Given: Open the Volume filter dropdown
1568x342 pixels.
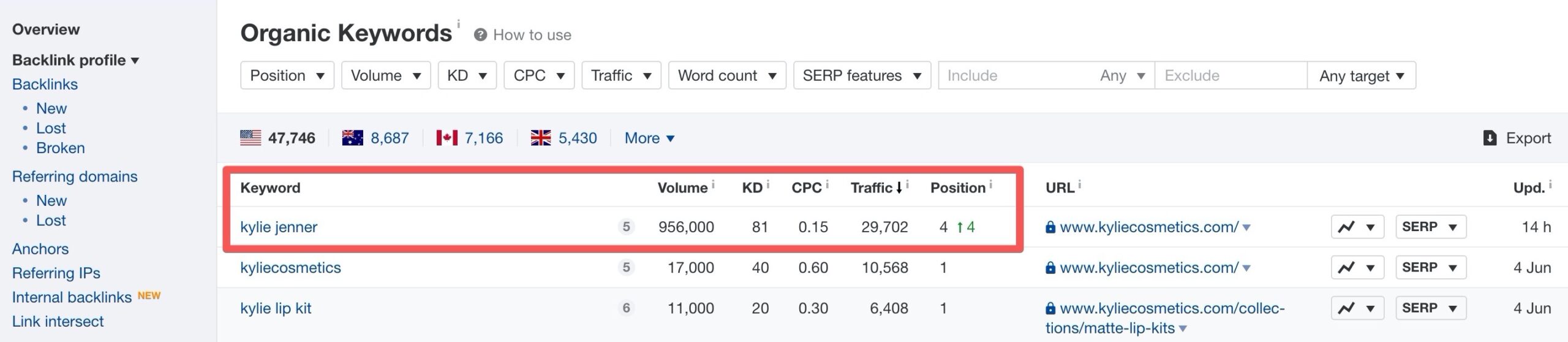Looking at the screenshot, I should pos(386,75).
